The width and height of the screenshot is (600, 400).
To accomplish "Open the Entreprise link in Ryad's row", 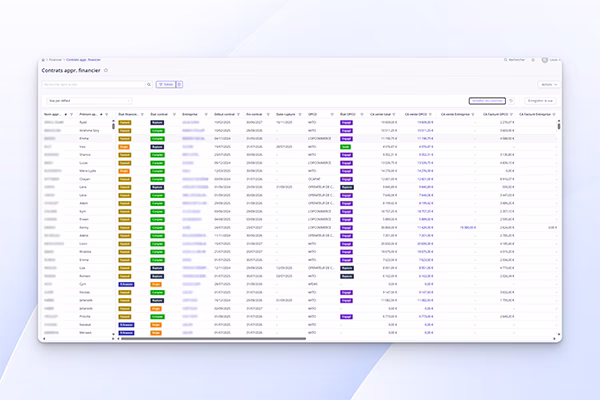I will [x=191, y=122].
